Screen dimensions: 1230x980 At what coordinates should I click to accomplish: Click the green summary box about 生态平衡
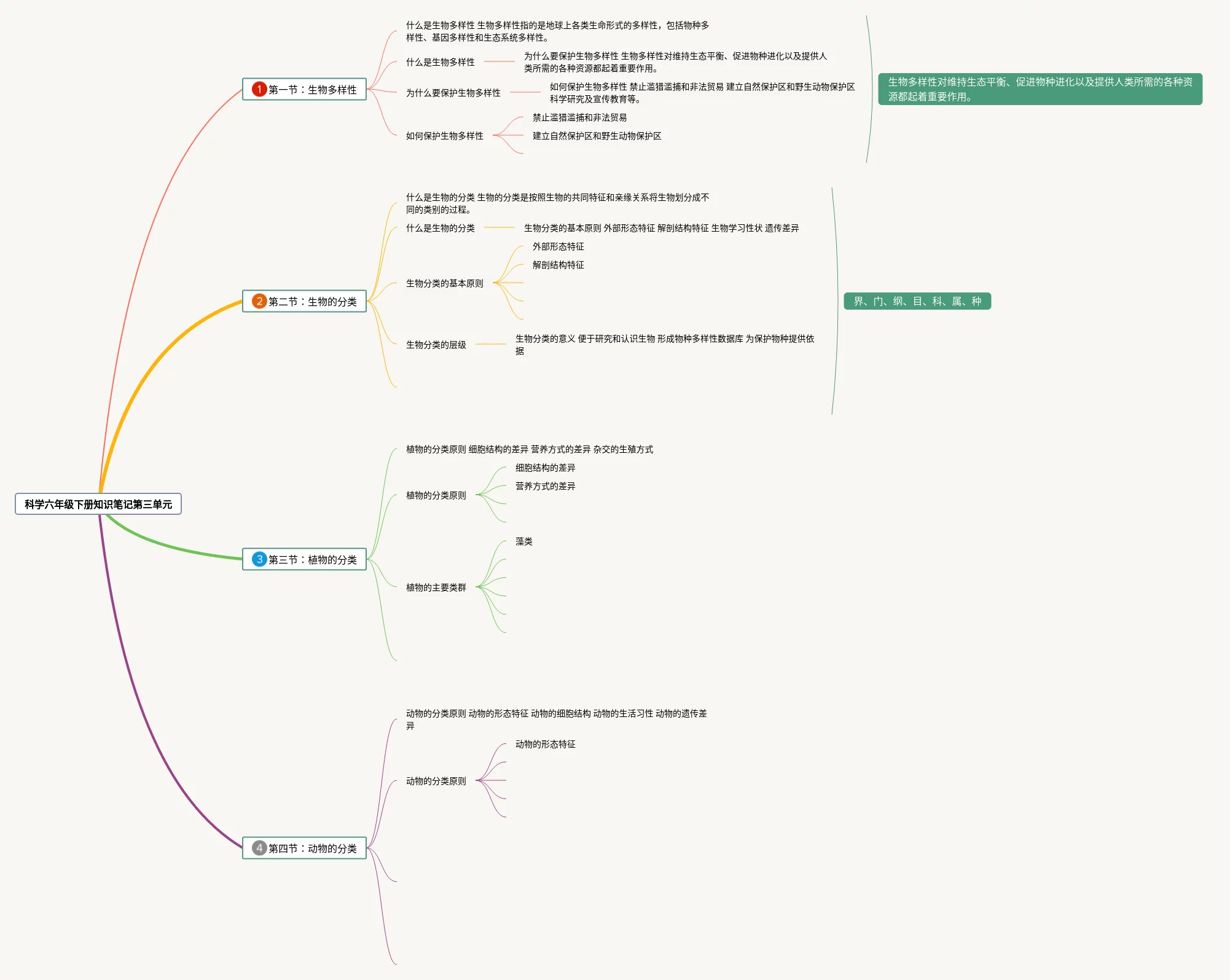pyautogui.click(x=1040, y=89)
